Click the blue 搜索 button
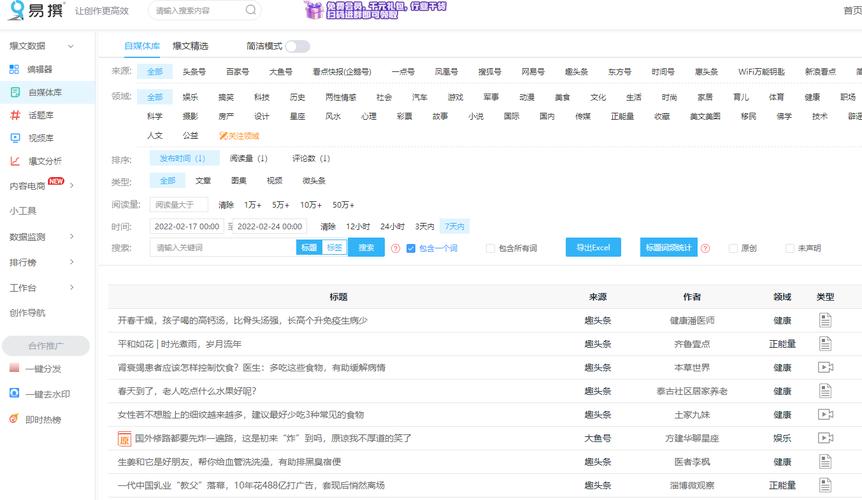This screenshot has height=500, width=862. 366,248
